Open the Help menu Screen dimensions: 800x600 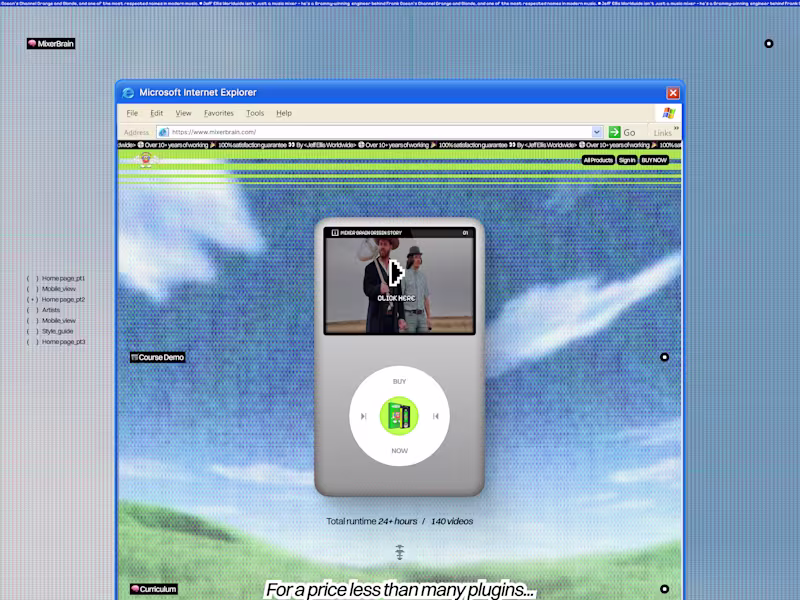[x=284, y=113]
